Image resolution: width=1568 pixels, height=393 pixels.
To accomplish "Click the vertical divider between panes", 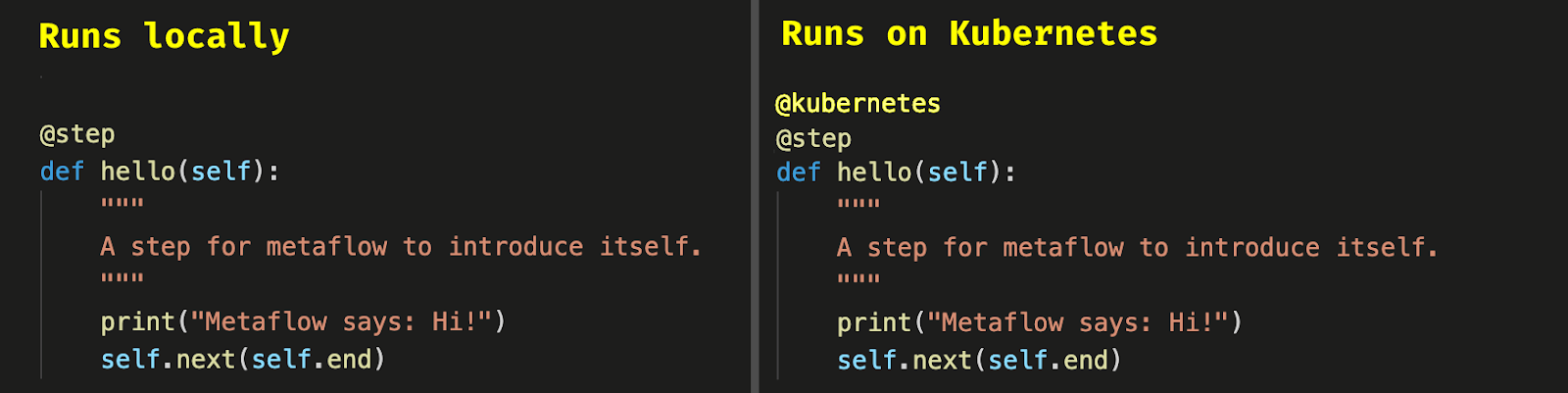I will 755,196.
